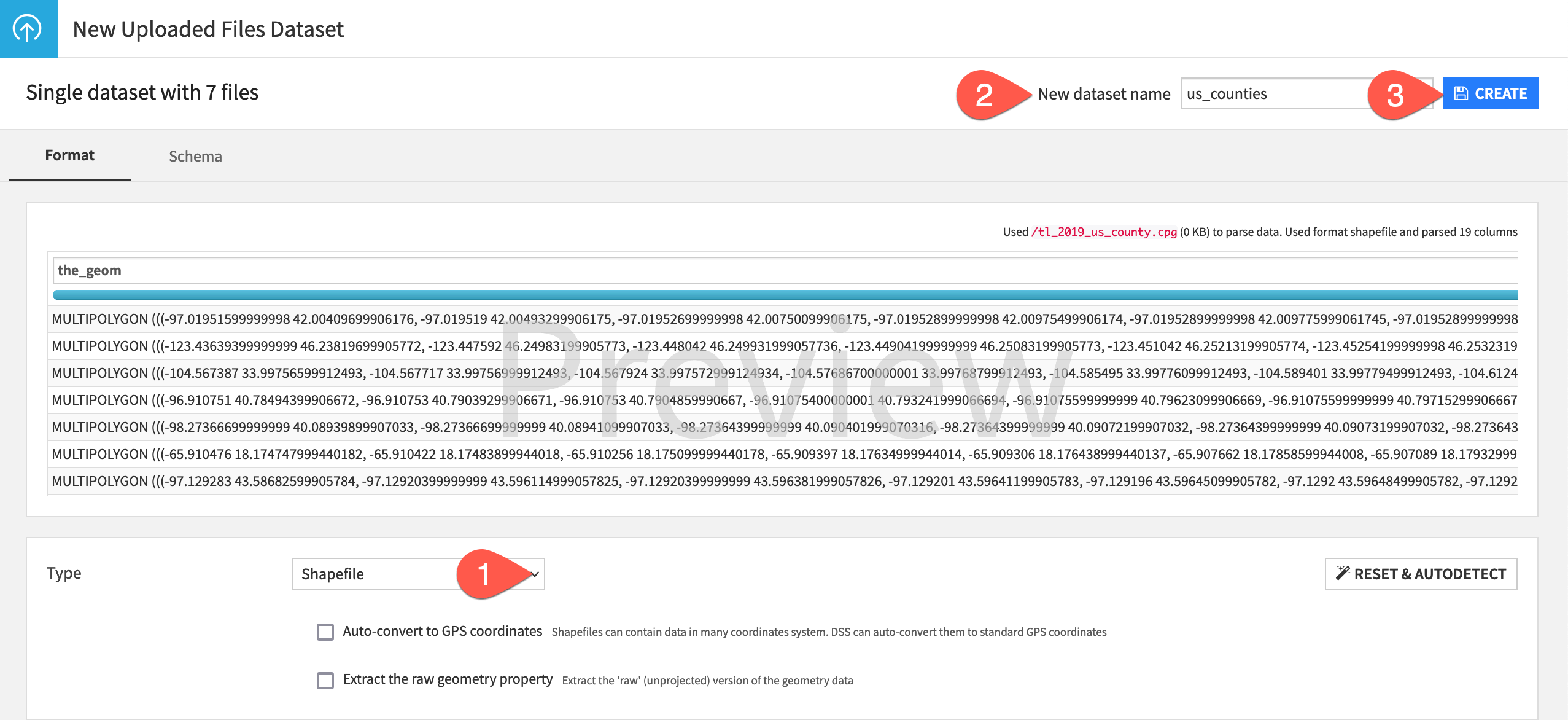The image size is (1568, 720).
Task: Click the save icon on Create button
Action: tap(1461, 93)
